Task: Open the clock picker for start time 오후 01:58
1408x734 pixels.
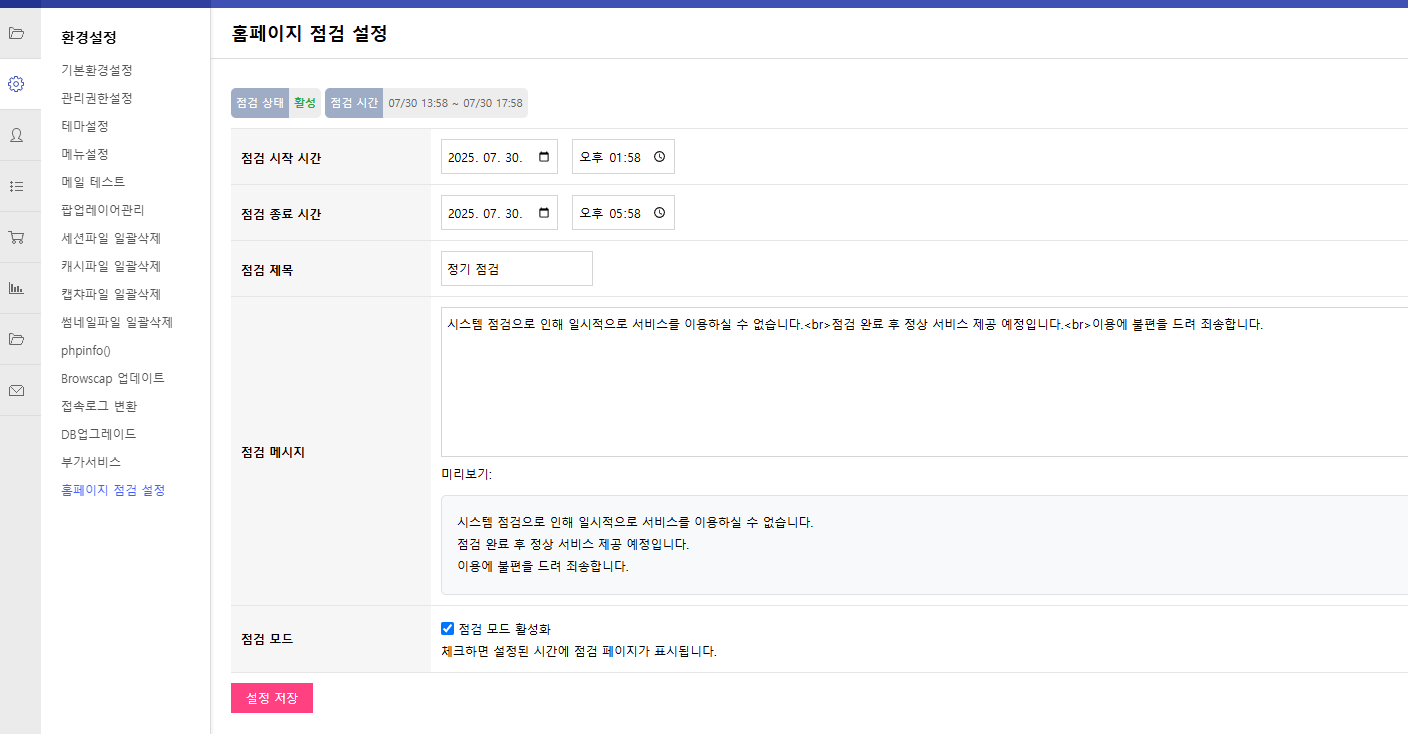Action: pyautogui.click(x=659, y=157)
